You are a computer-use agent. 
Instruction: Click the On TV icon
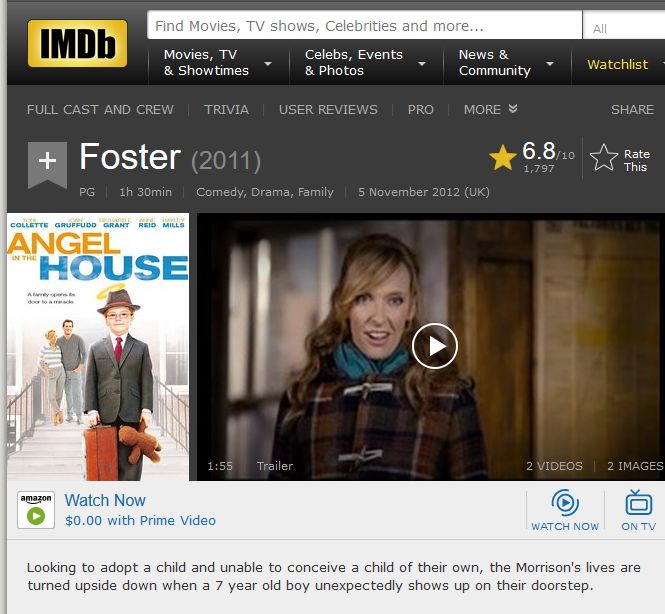click(638, 510)
